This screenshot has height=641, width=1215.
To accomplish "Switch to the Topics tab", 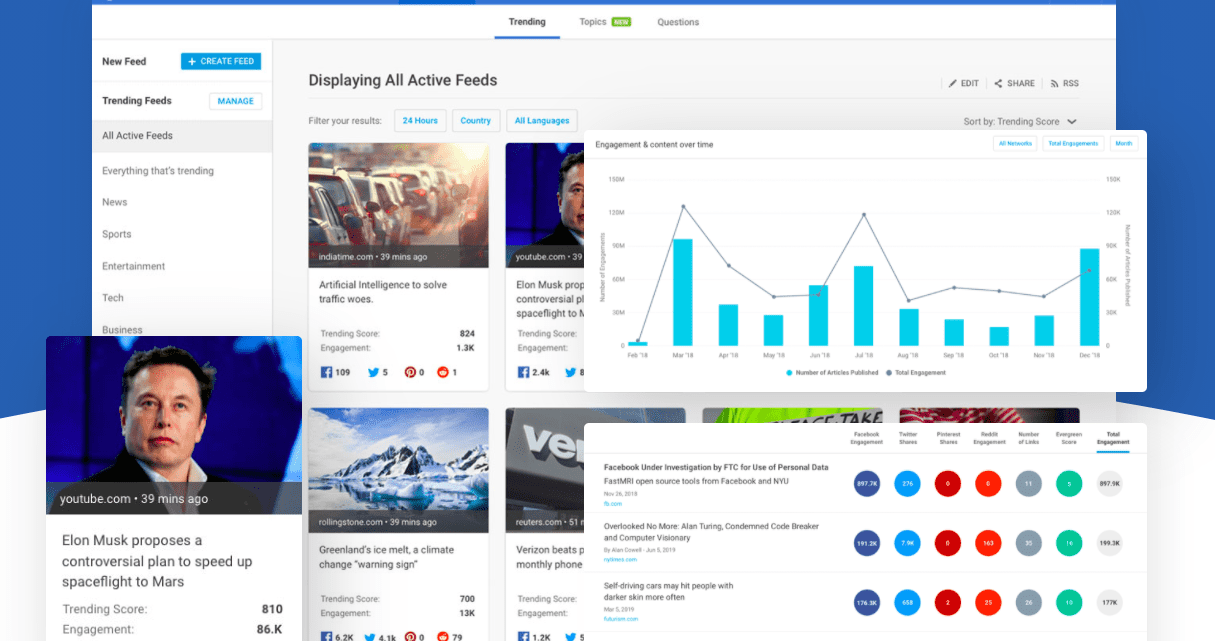I will coord(596,21).
